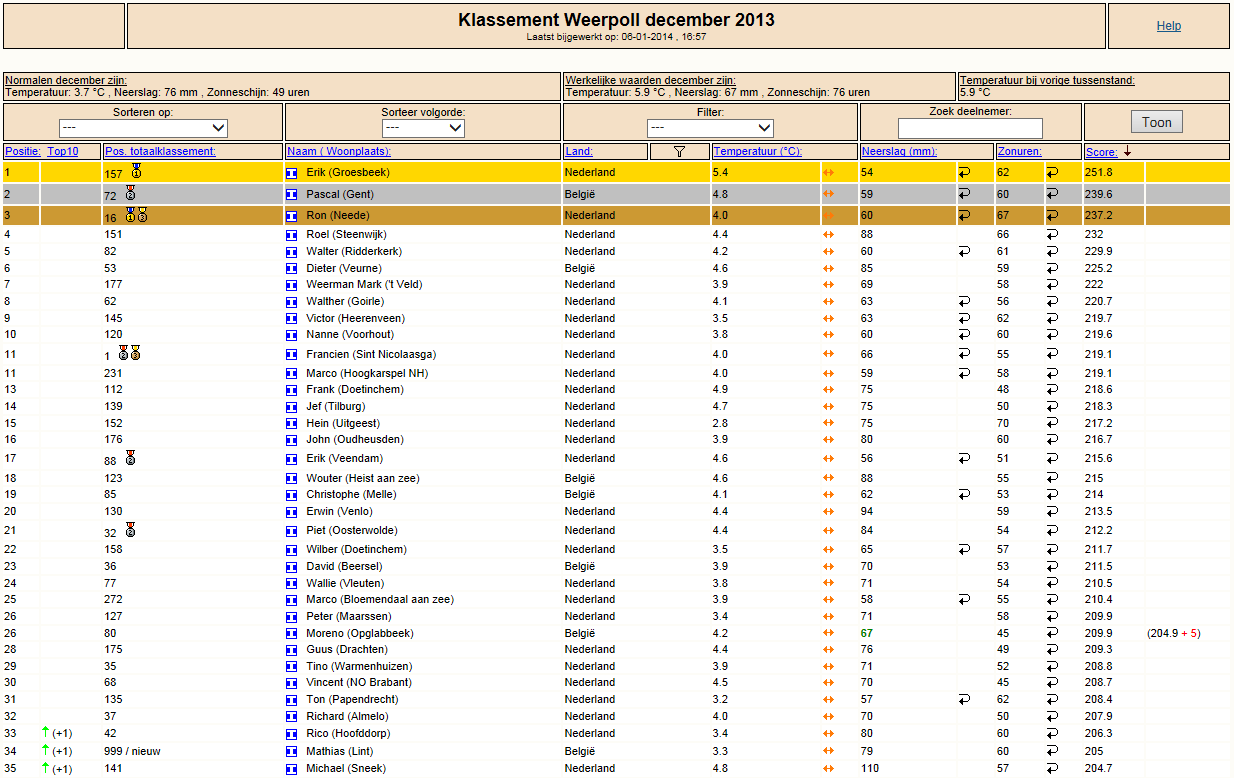Open the Filter dropdown
The image size is (1234, 778).
710,128
